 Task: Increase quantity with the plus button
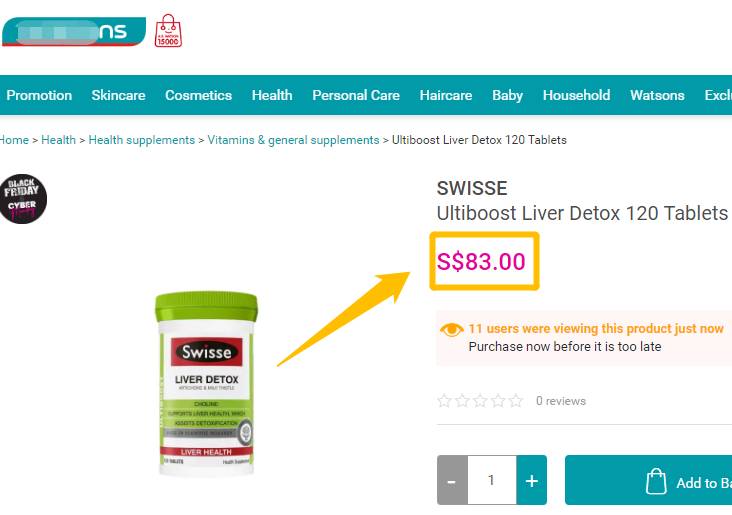coord(532,480)
